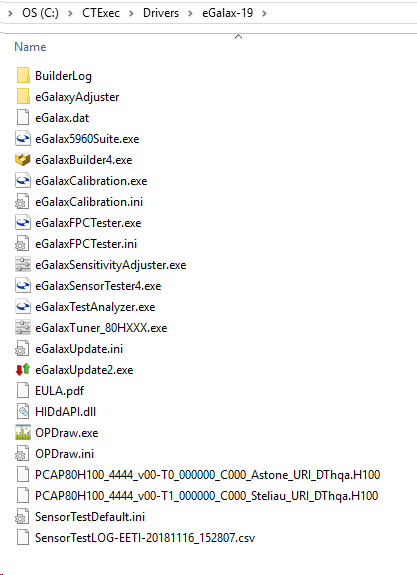Click the eGalax5960Suite.exe icon
The height and width of the screenshot is (575, 417).
tap(23, 139)
